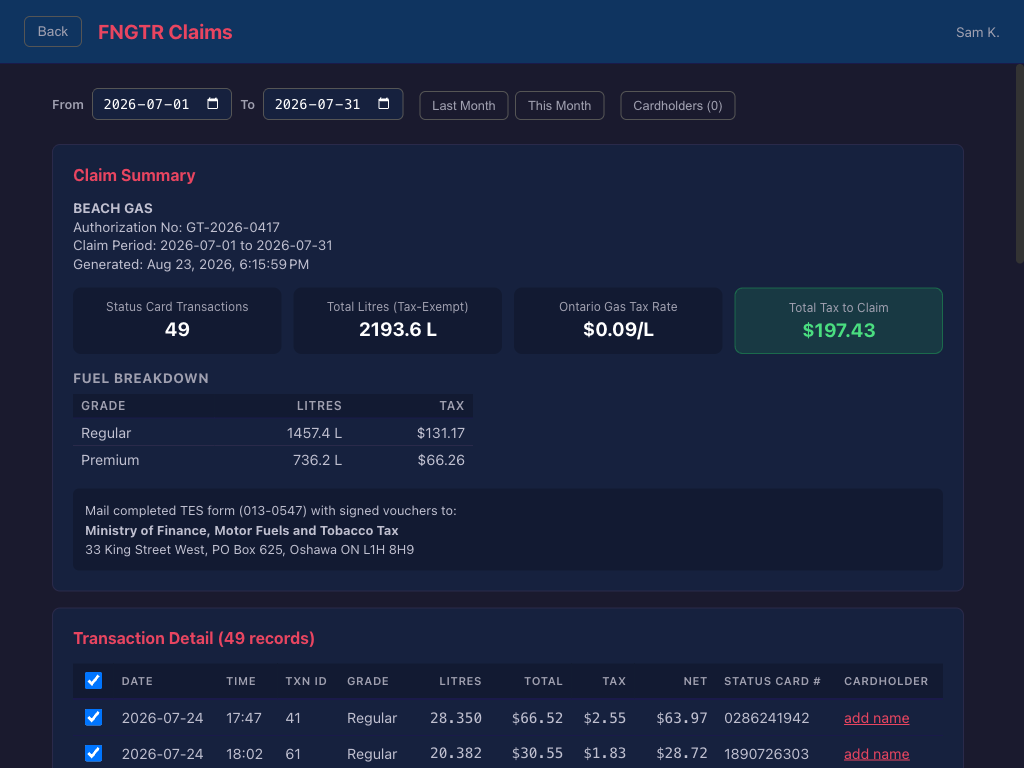Click the $66.26 tax value

[441, 460]
